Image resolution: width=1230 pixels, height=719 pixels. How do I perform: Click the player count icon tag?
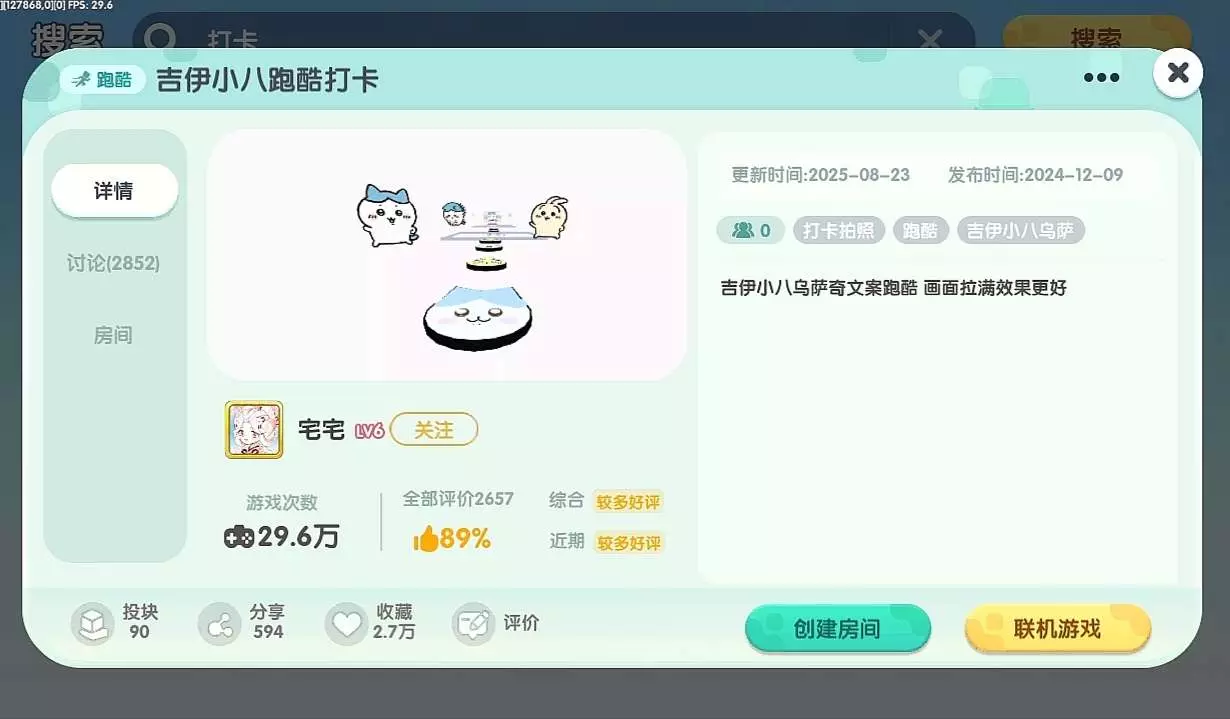pyautogui.click(x=751, y=231)
